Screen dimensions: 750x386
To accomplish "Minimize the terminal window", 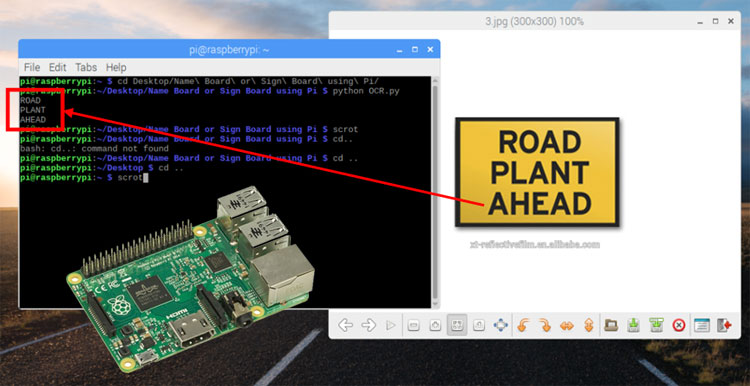I will (x=400, y=49).
